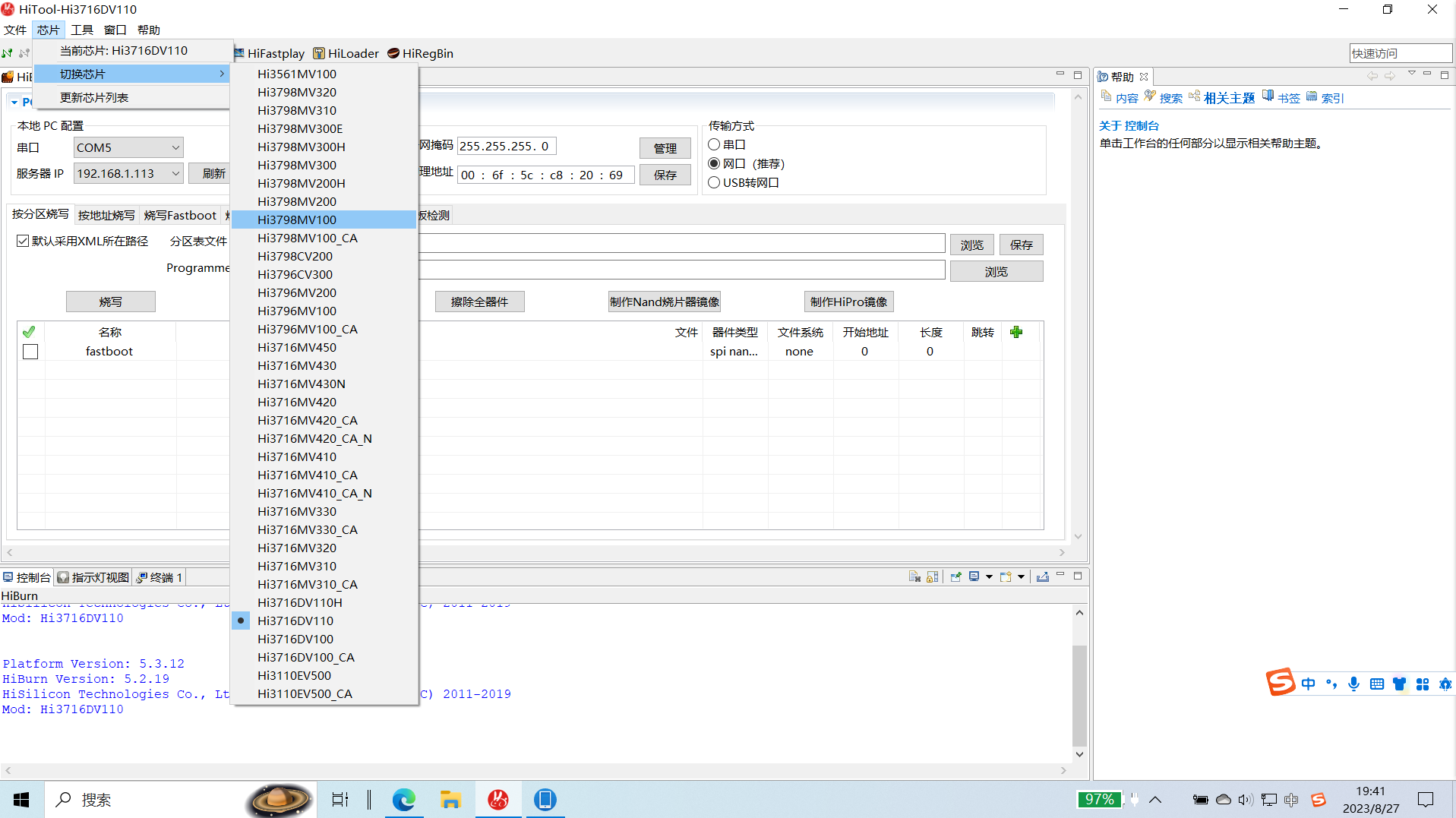
Task: Choose Hi3110EV500_CA from the chip list
Action: [x=324, y=693]
